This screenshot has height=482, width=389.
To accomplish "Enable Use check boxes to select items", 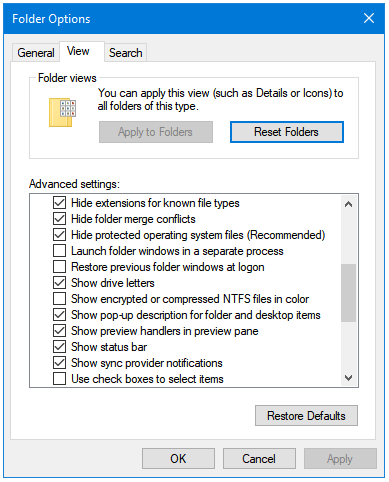I will [x=59, y=379].
